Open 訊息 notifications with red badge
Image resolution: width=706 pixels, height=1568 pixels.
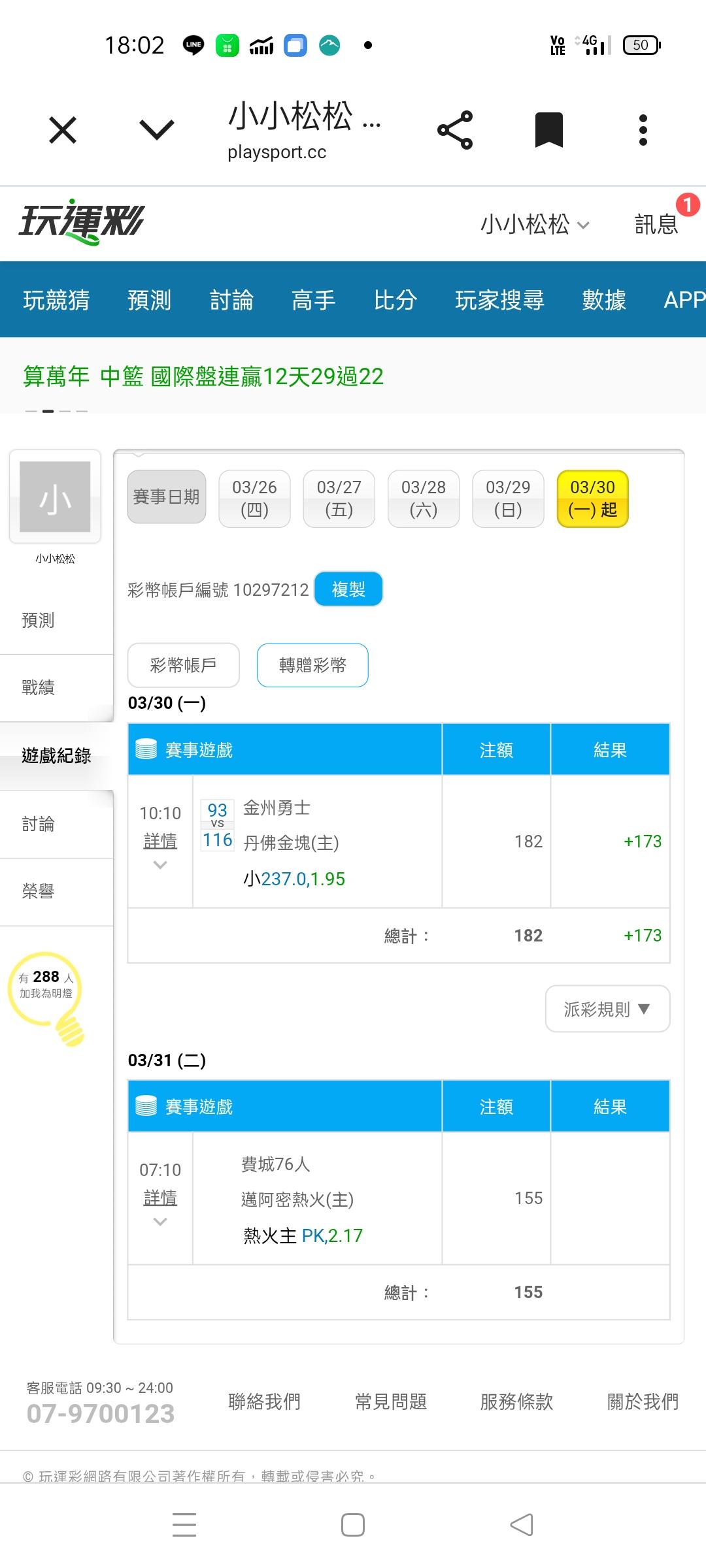click(x=658, y=224)
